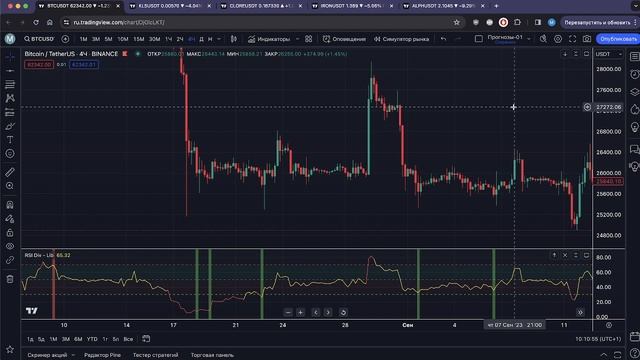This screenshot has width=640, height=360.
Task: Move the RSI pane up
Action: tap(554, 255)
